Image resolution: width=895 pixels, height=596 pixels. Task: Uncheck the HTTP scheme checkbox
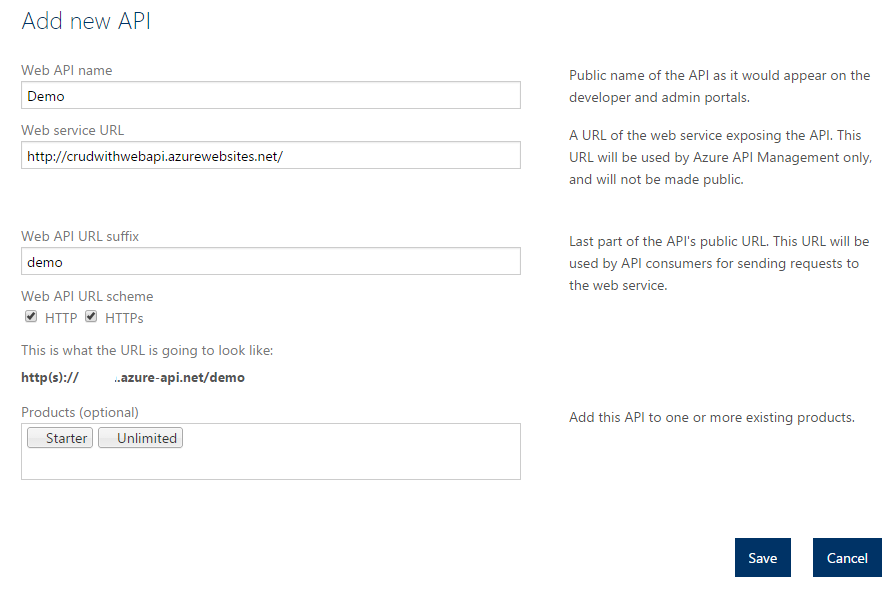(31, 317)
